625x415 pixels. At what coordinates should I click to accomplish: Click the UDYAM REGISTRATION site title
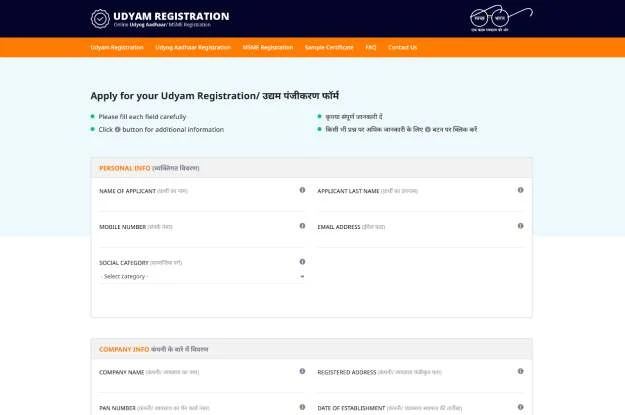click(x=171, y=16)
